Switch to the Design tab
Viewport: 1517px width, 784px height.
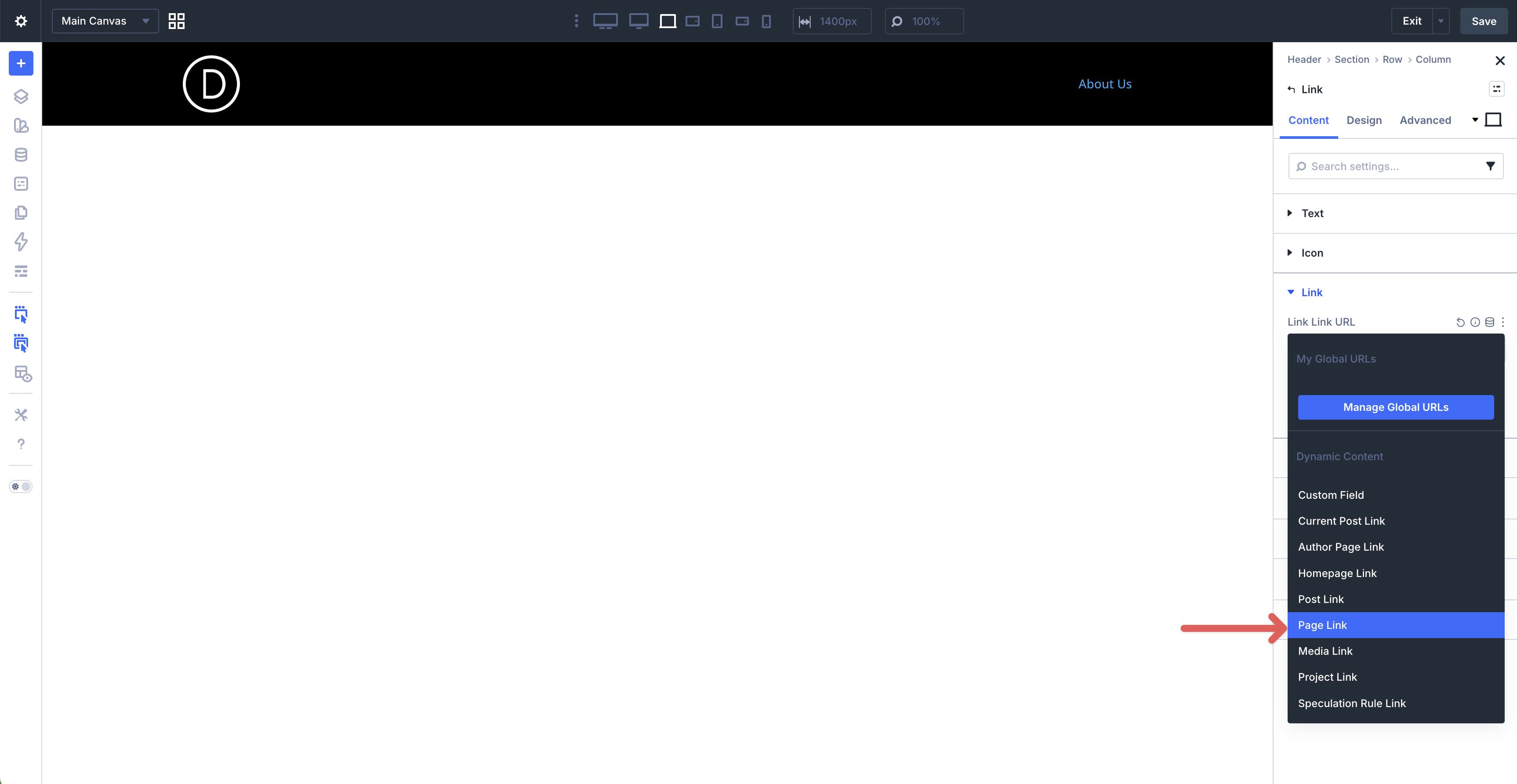1365,120
